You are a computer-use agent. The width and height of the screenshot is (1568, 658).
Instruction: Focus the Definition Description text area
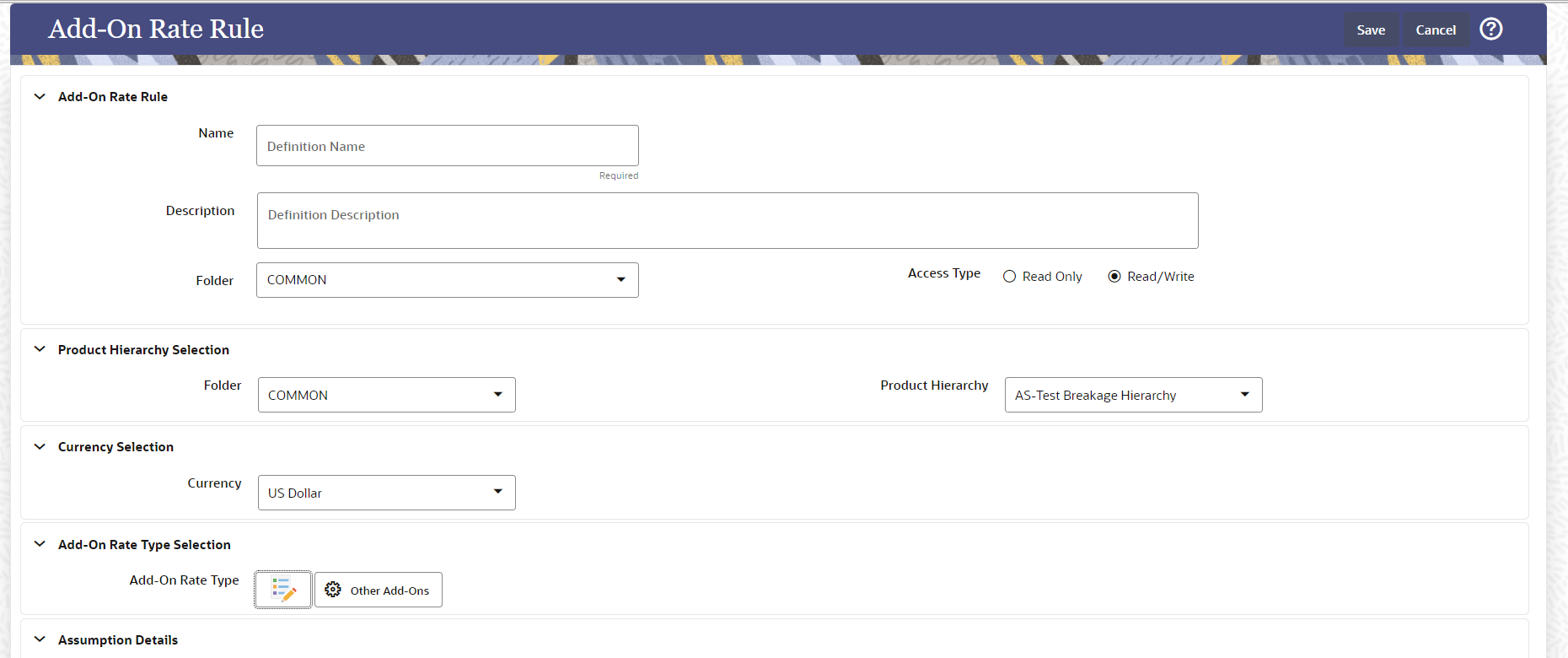pos(728,220)
